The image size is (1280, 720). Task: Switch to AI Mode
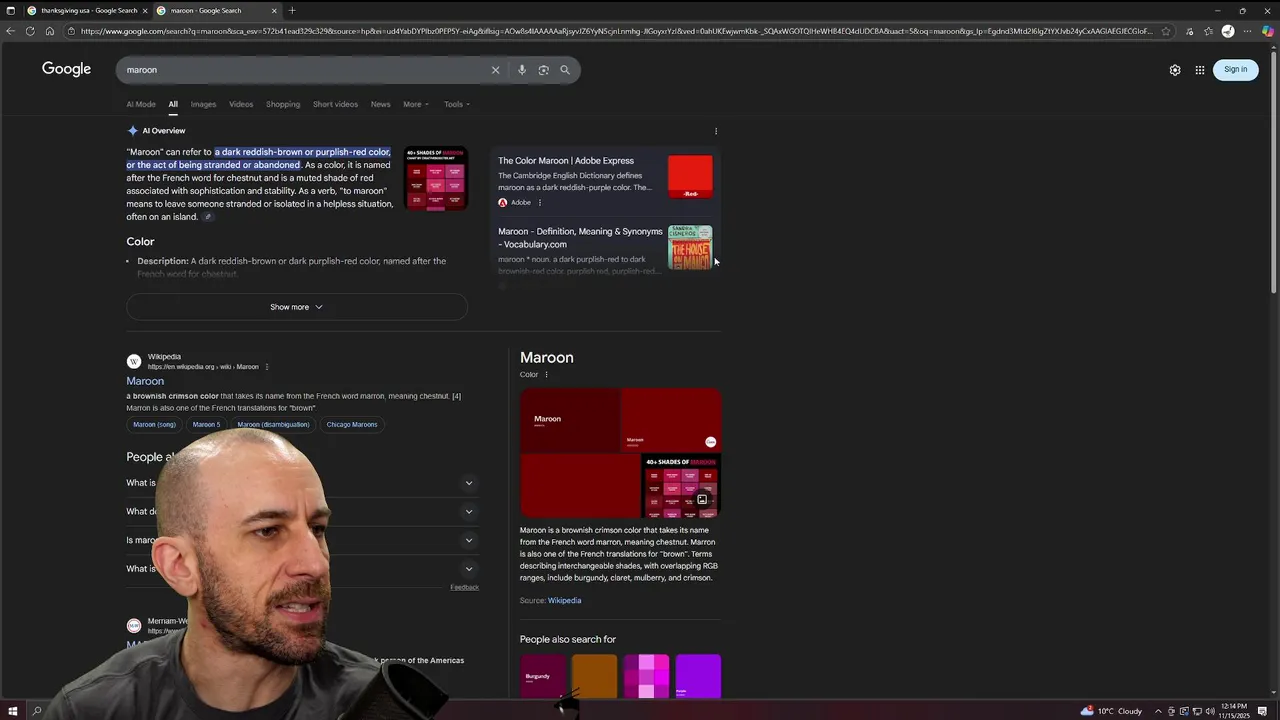pyautogui.click(x=141, y=104)
